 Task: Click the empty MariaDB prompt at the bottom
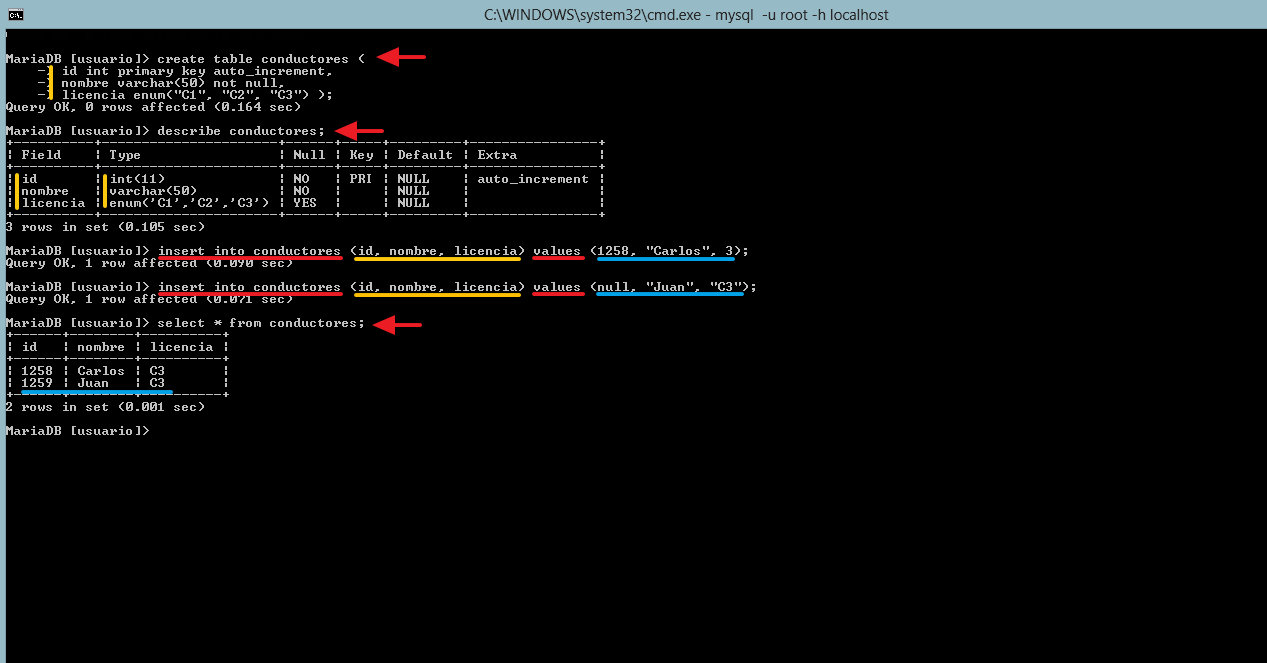click(77, 431)
